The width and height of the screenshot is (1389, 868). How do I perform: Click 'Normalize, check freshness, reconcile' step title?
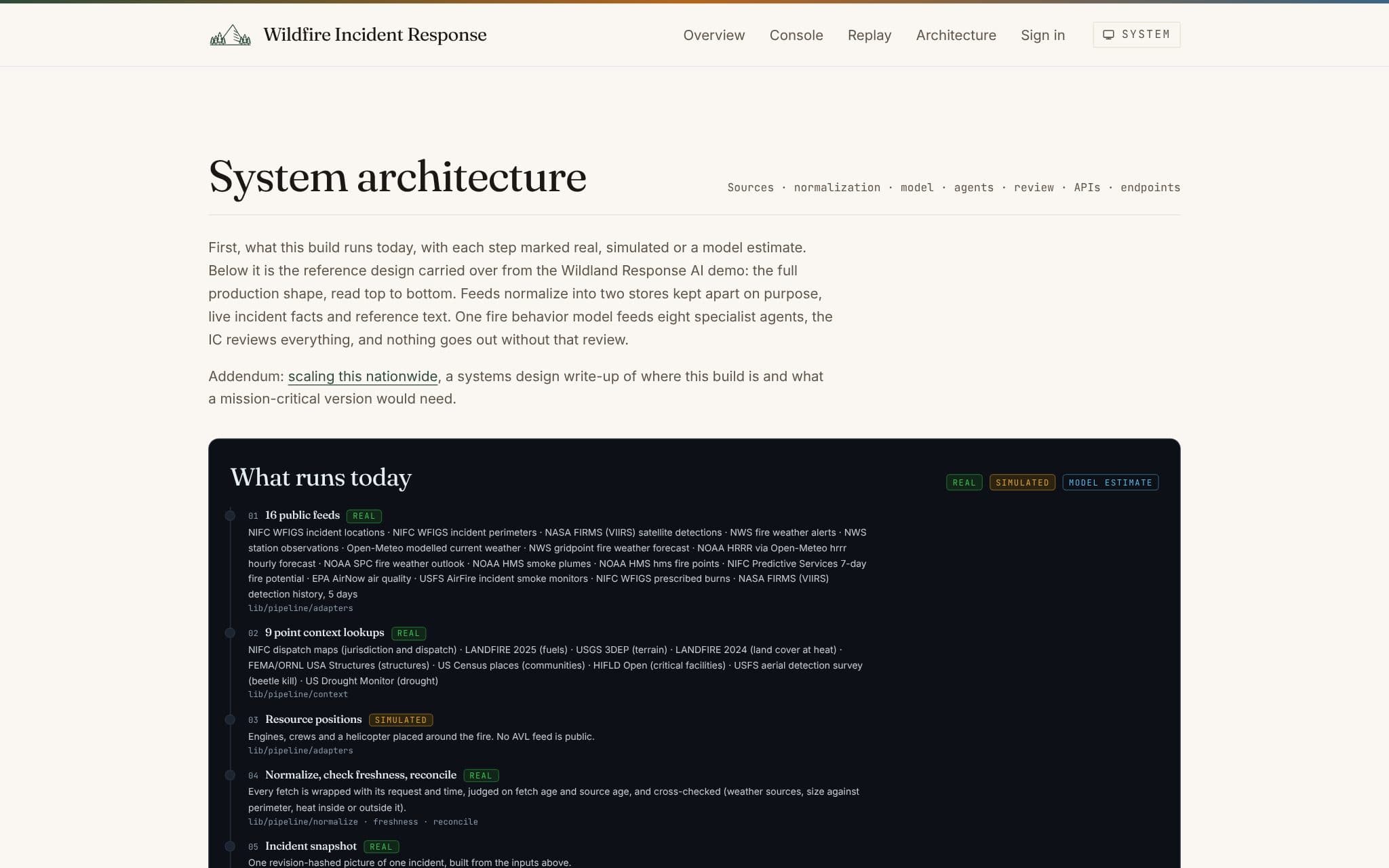point(361,775)
